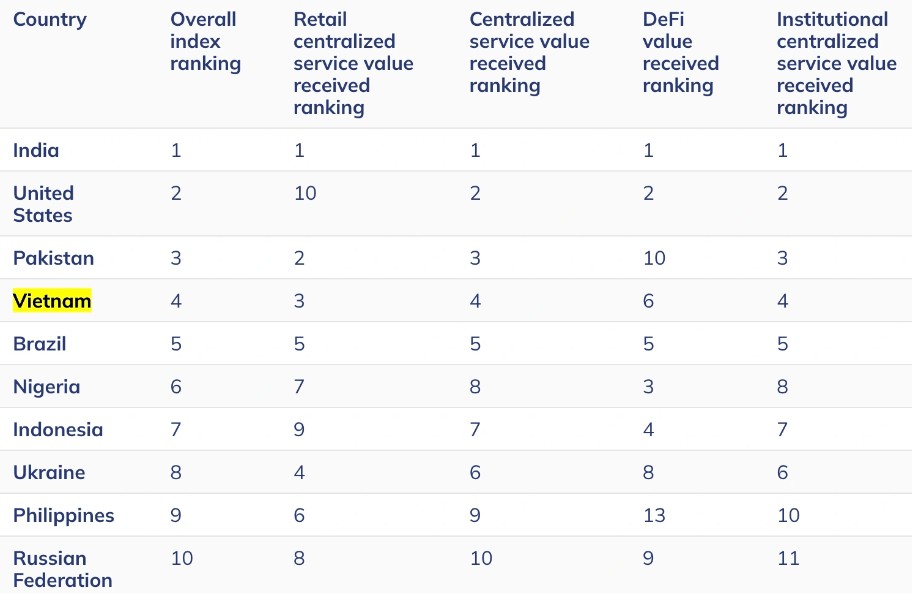The height and width of the screenshot is (593, 912).
Task: Click the Pakistan row label
Action: click(x=53, y=258)
